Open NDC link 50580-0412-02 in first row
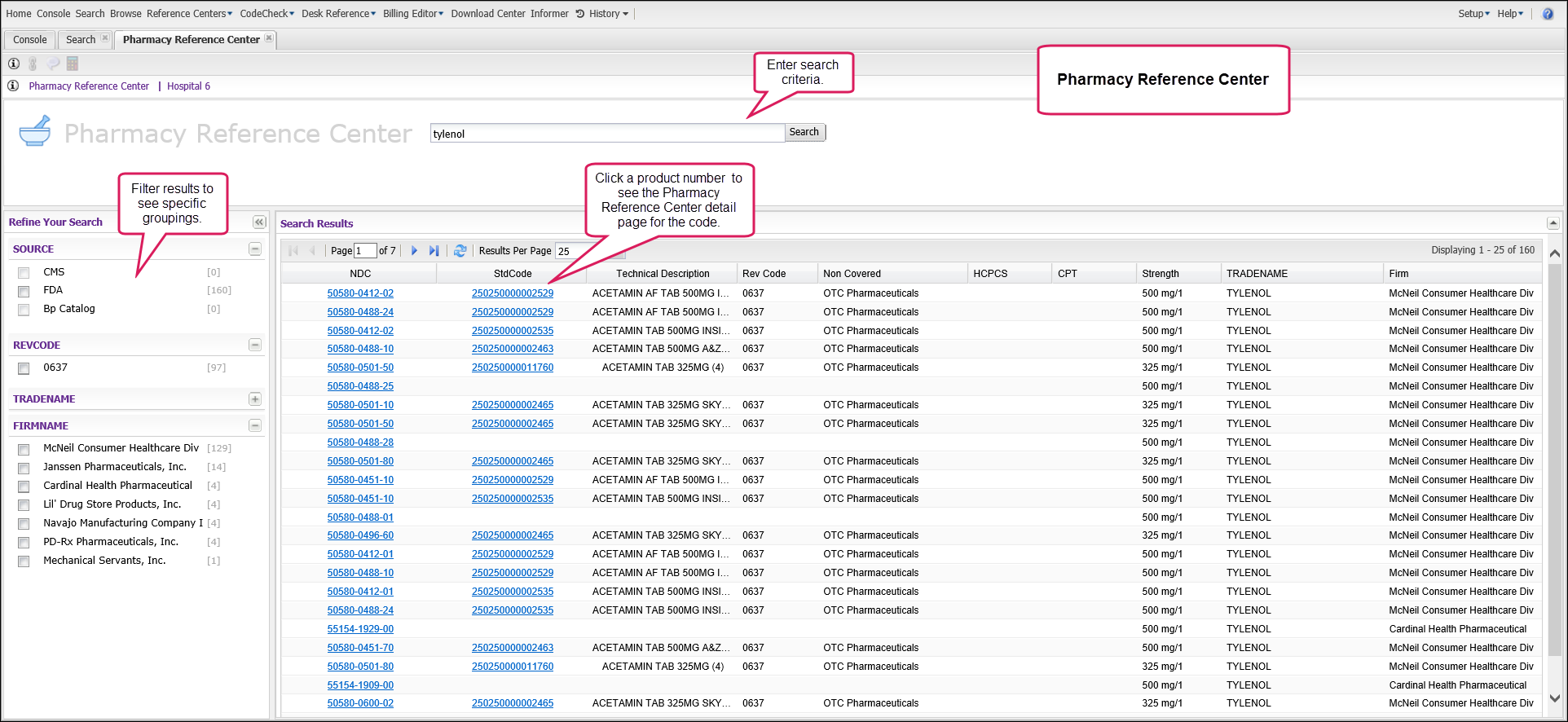1568x722 pixels. click(x=360, y=293)
